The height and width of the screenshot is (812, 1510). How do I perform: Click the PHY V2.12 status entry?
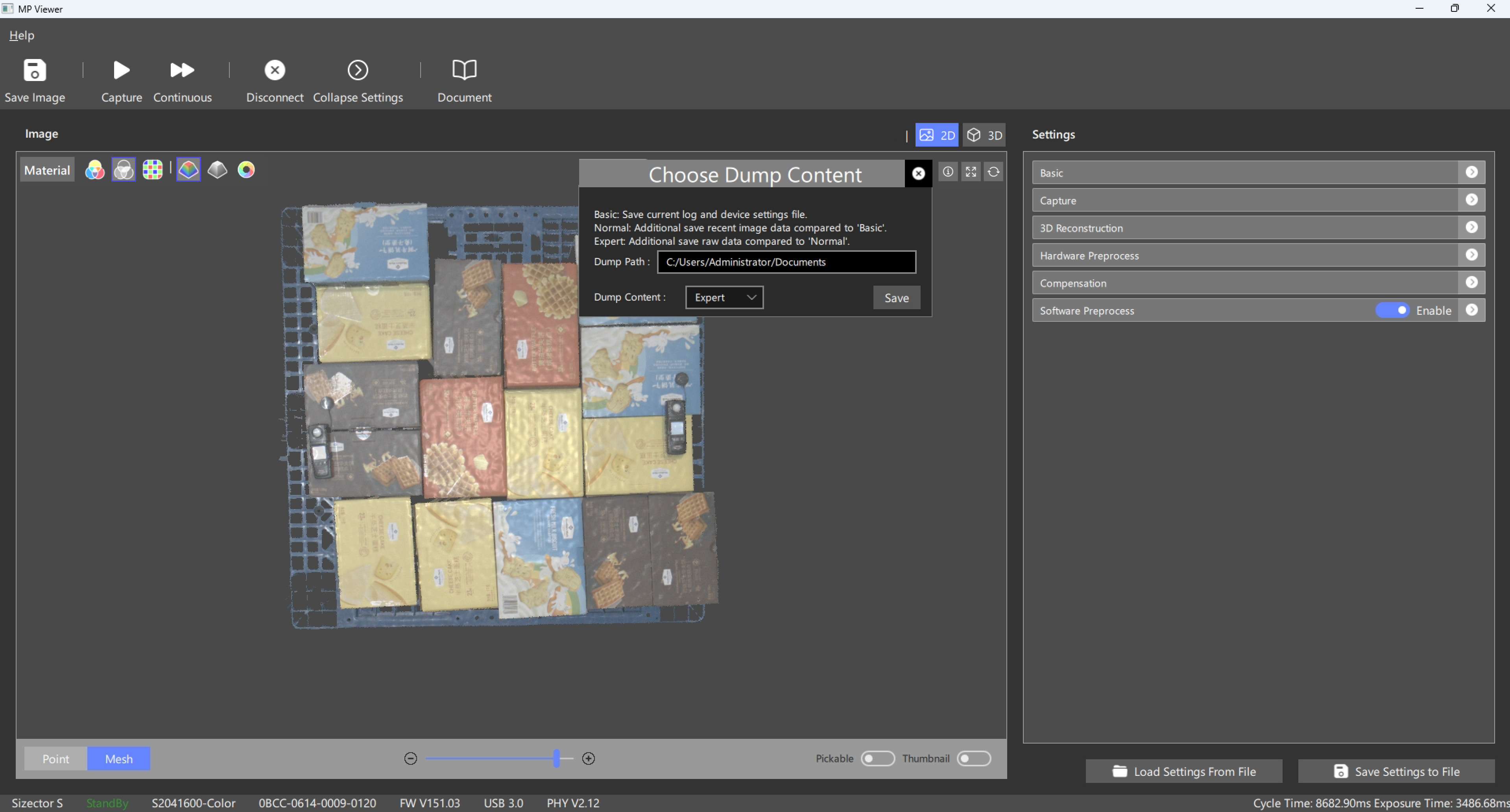point(573,803)
